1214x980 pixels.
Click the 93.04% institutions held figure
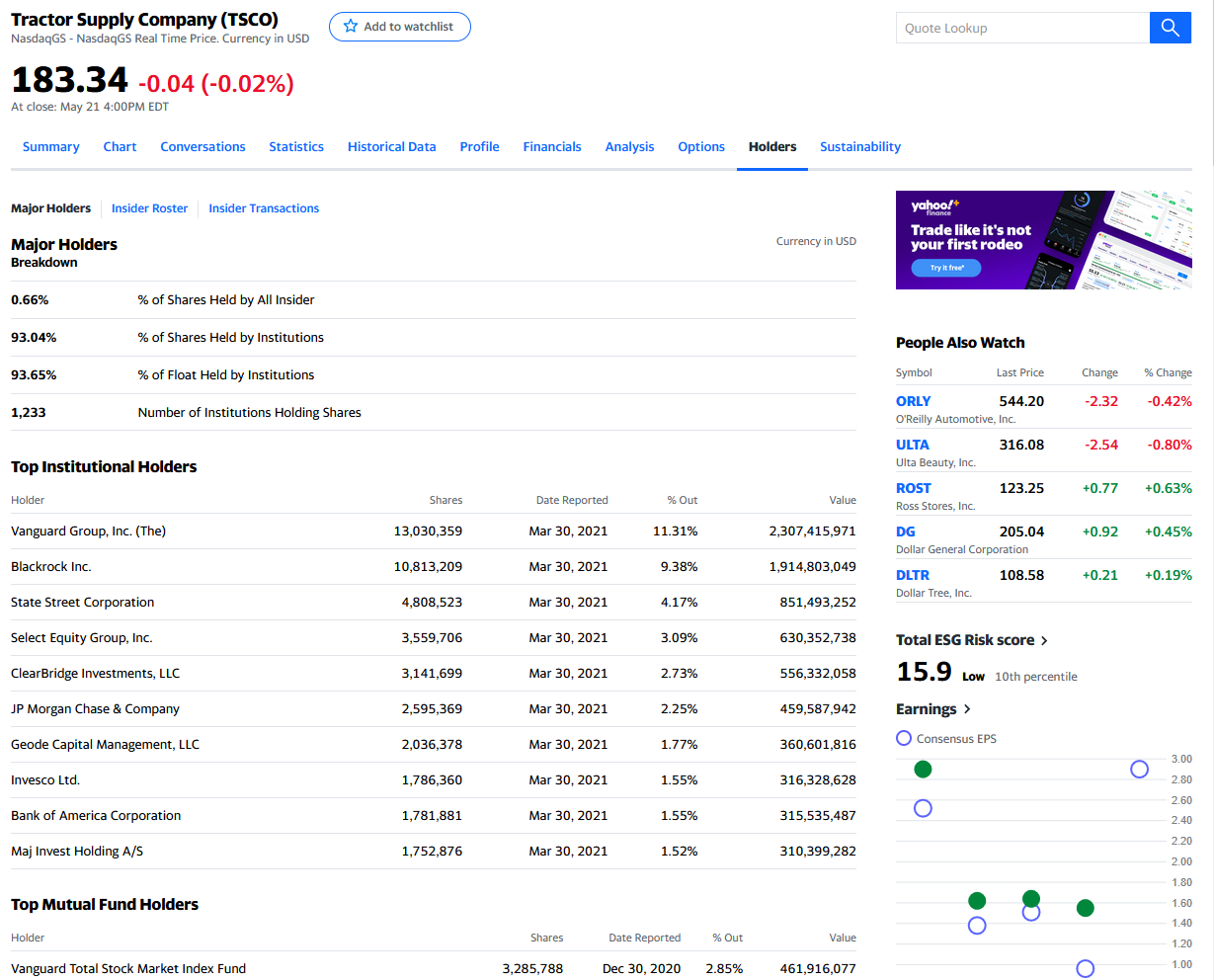[x=34, y=337]
